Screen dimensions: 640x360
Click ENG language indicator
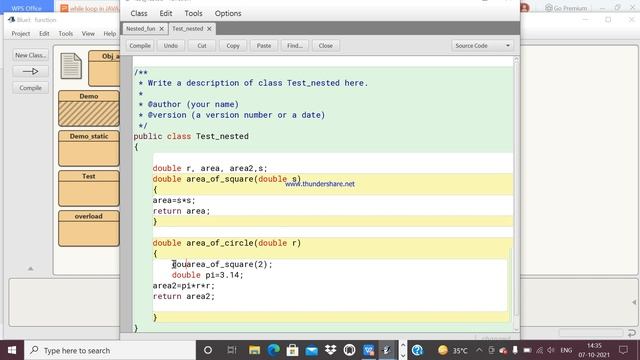pos(566,350)
